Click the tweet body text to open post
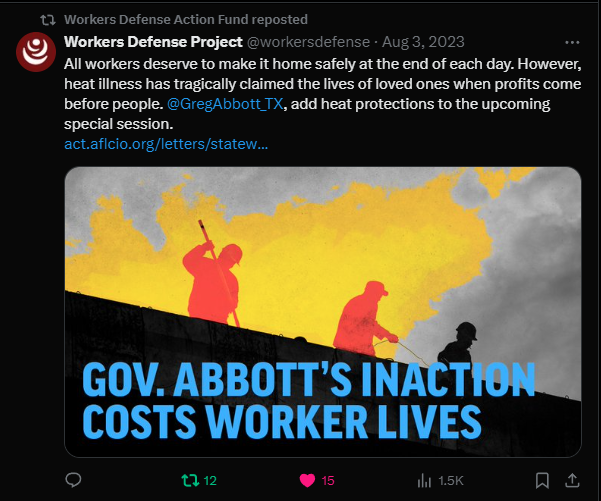This screenshot has width=601, height=501. pos(323,94)
